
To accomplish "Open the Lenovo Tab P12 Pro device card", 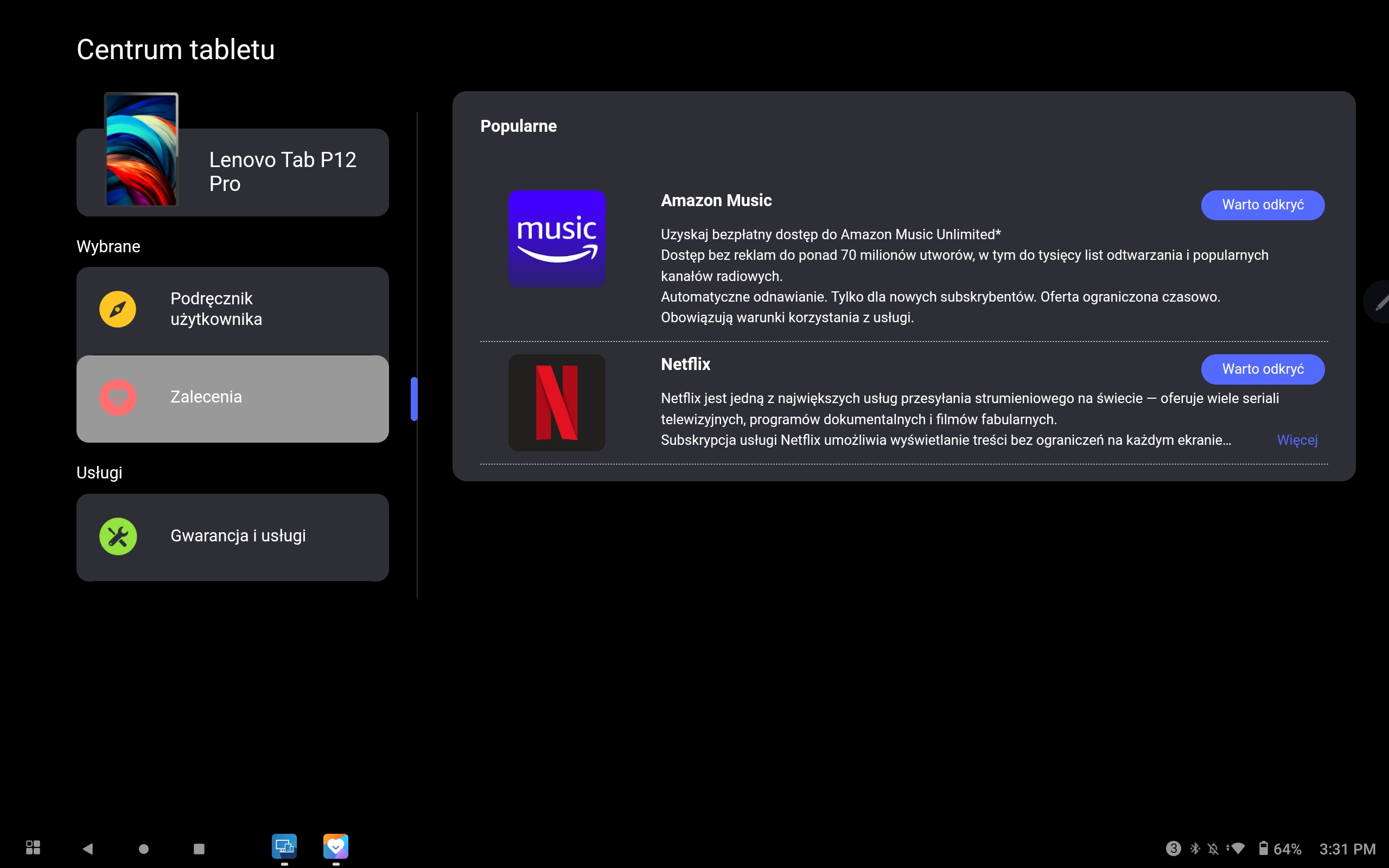I will pyautogui.click(x=232, y=172).
